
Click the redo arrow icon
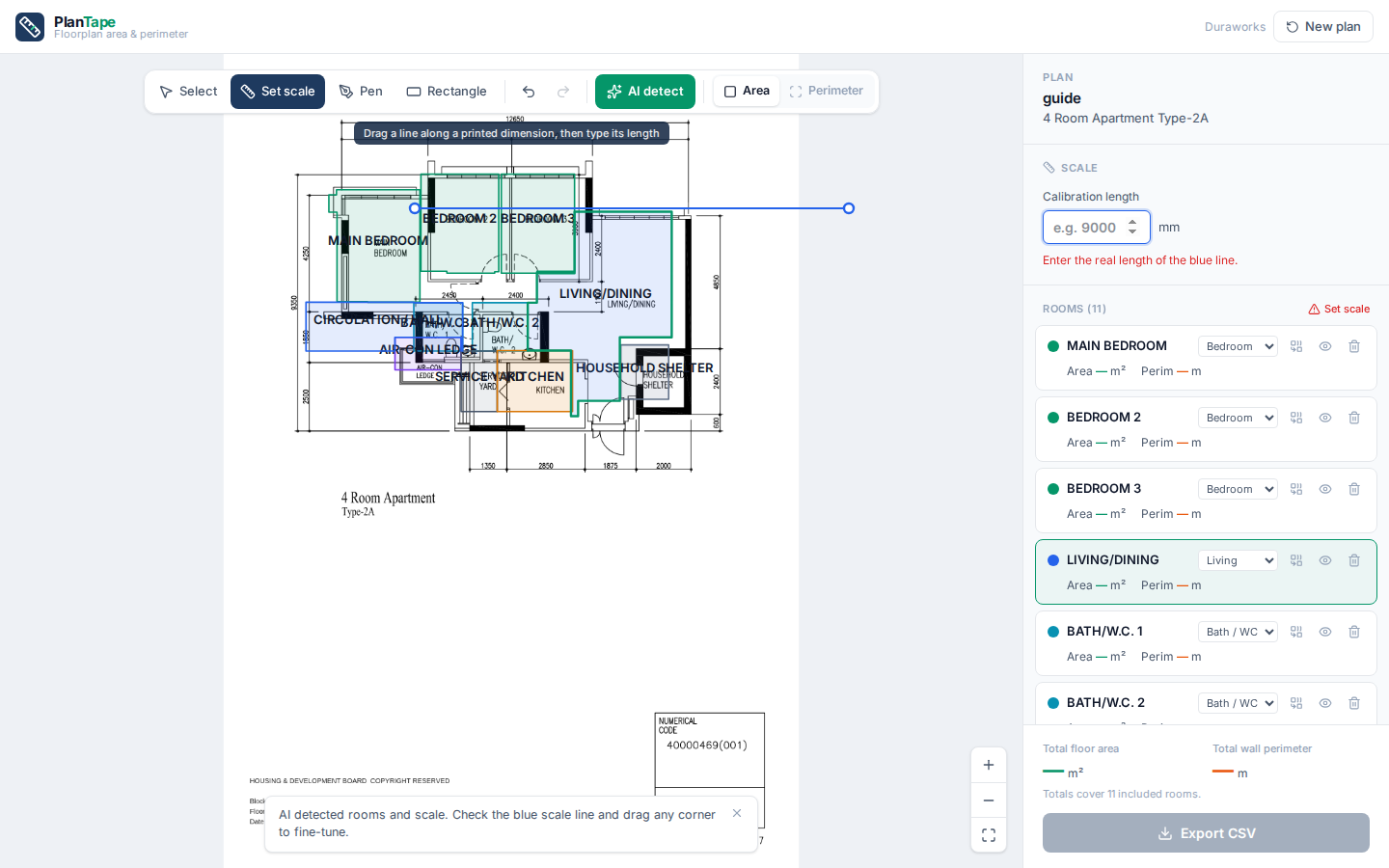click(563, 92)
